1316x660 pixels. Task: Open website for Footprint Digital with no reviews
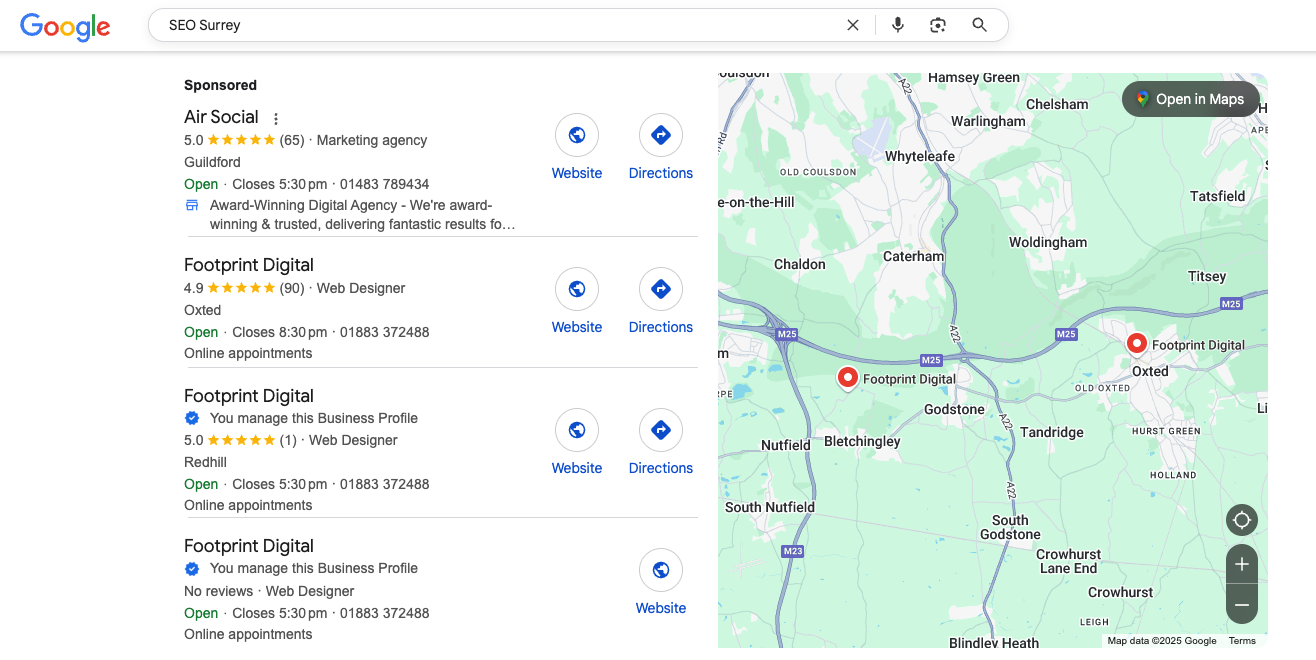[661, 570]
